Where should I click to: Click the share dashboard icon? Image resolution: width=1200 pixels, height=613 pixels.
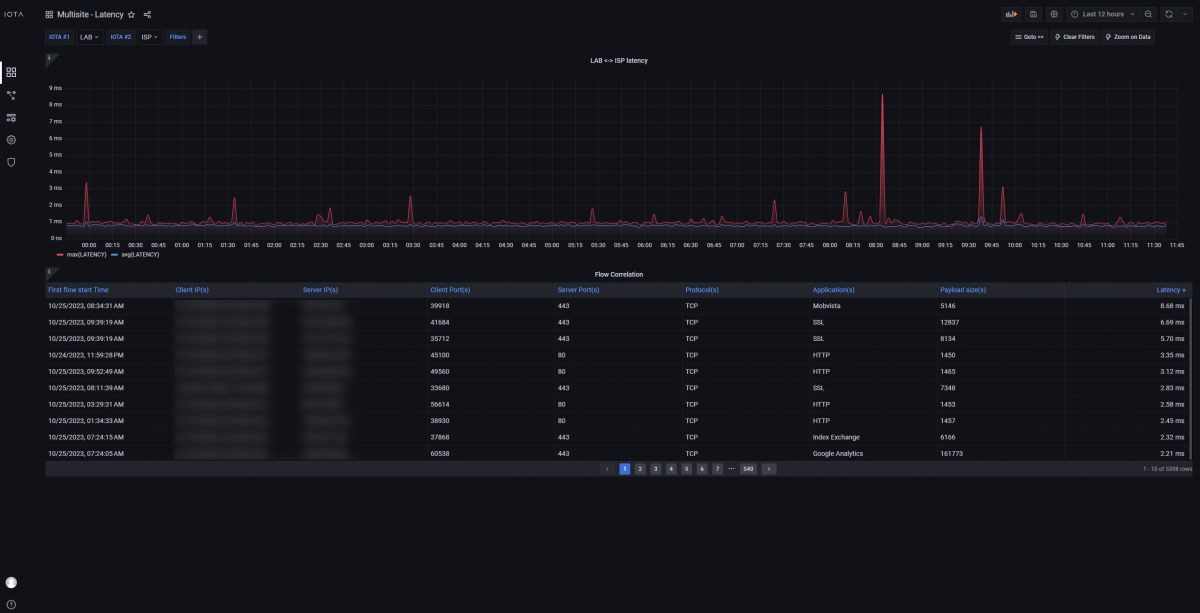tap(147, 15)
